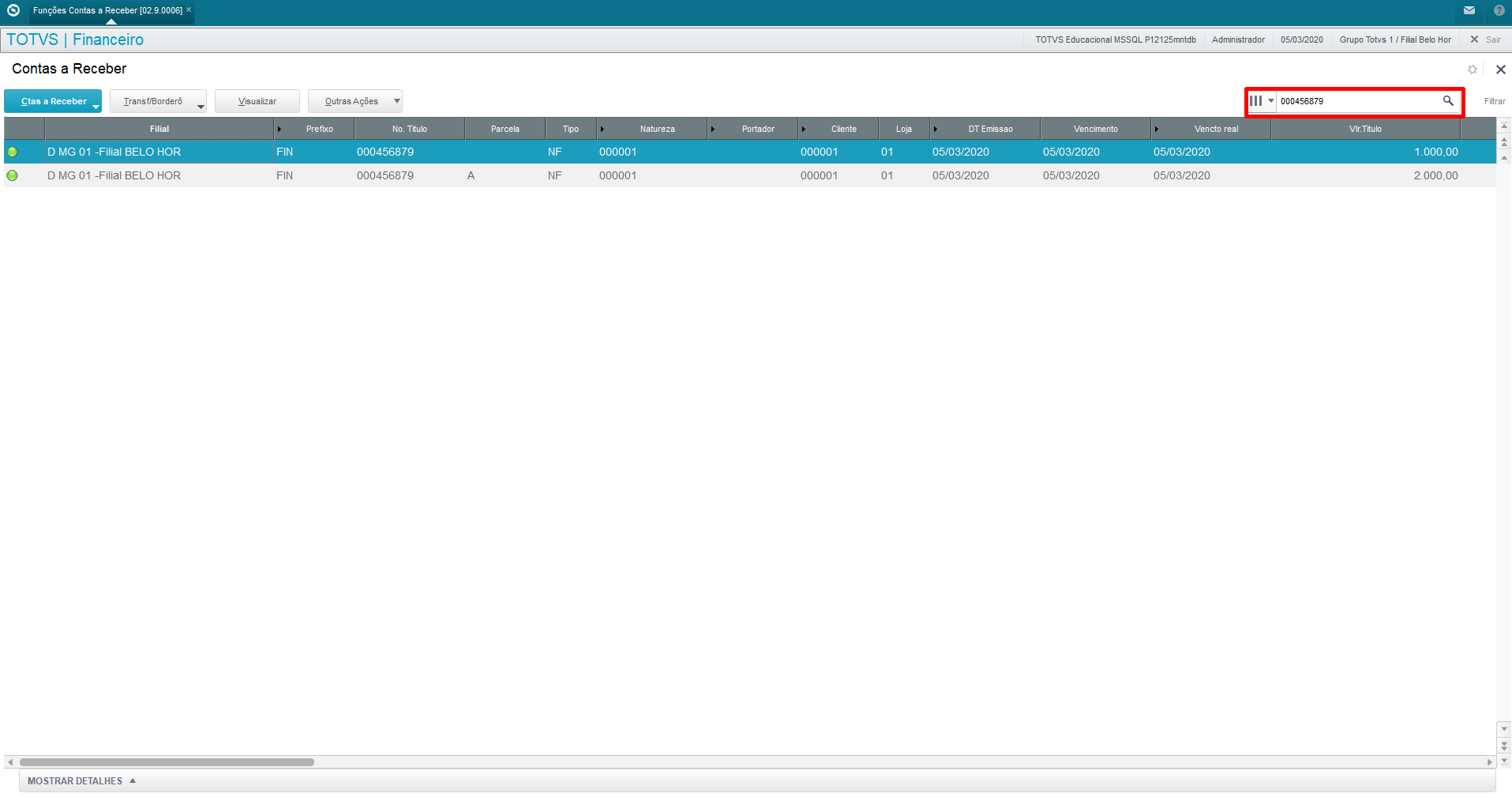The image size is (1512, 797).
Task: Click the arrow marker left of Portador header
Action: [712, 129]
